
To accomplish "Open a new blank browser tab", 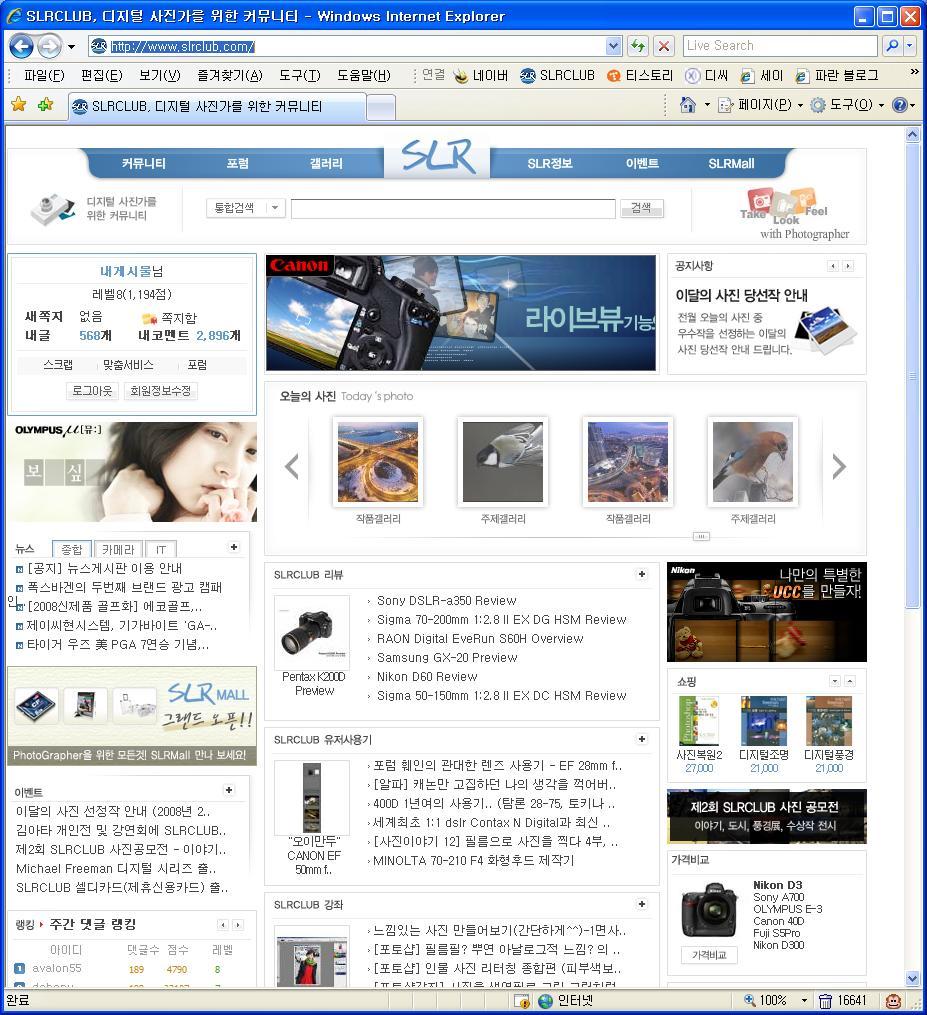I will (381, 107).
